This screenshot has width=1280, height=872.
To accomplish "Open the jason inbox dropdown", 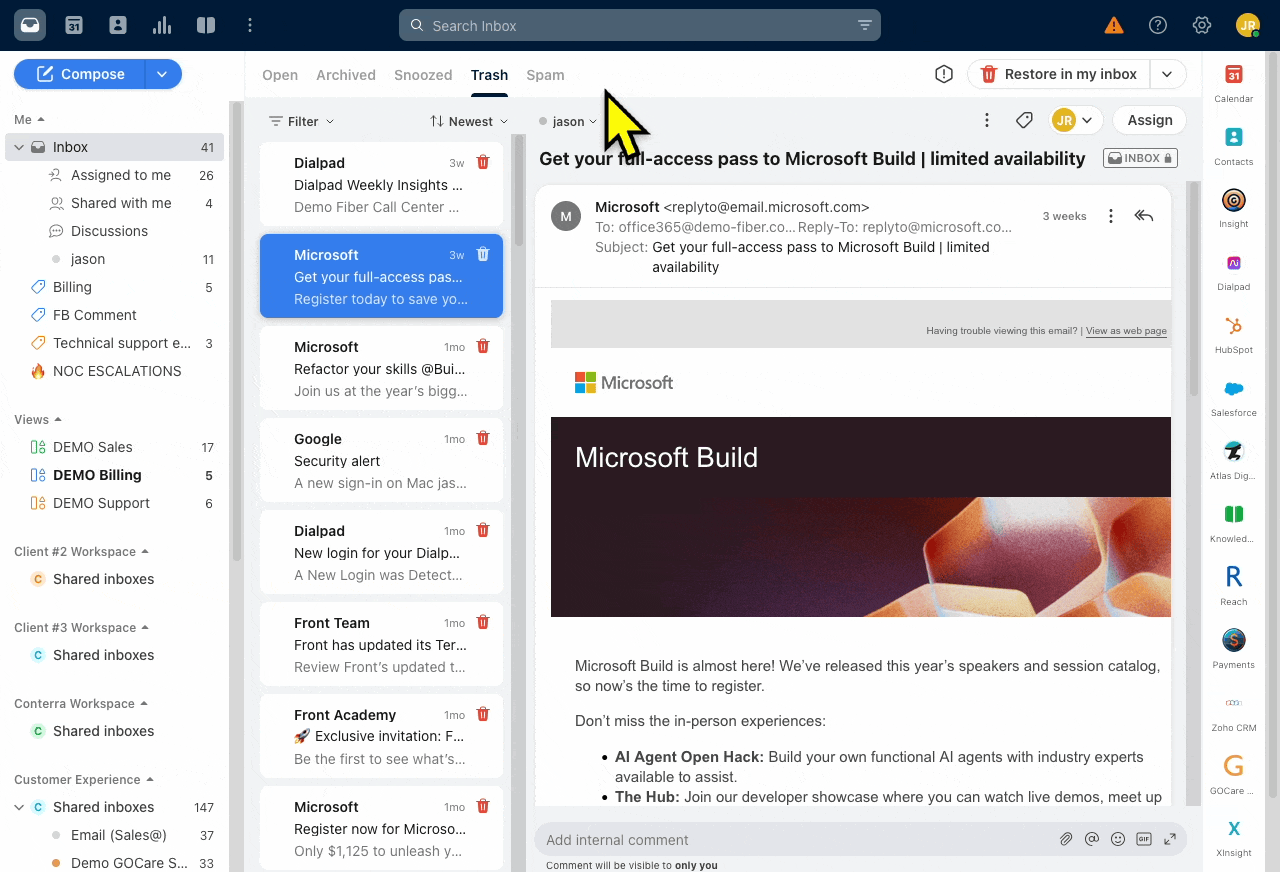I will (568, 121).
